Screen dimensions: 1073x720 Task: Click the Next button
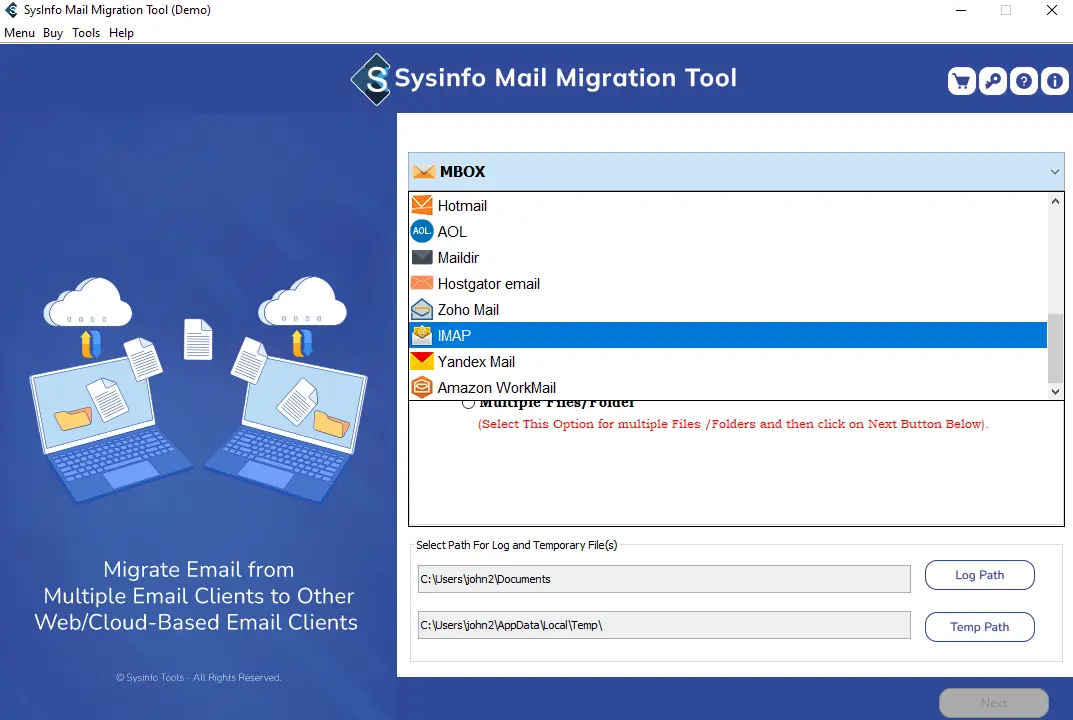[994, 703]
